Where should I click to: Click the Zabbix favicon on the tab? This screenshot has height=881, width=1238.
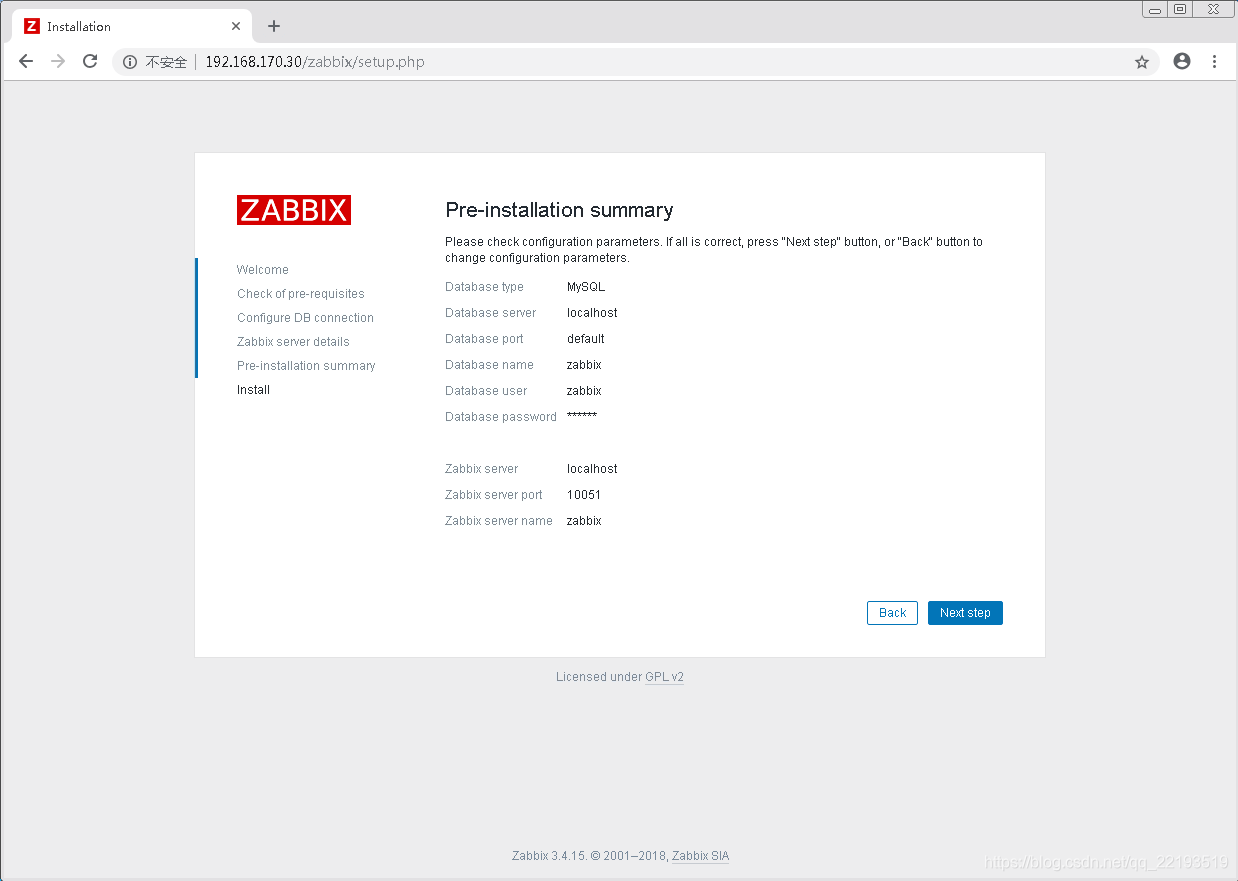pyautogui.click(x=32, y=26)
